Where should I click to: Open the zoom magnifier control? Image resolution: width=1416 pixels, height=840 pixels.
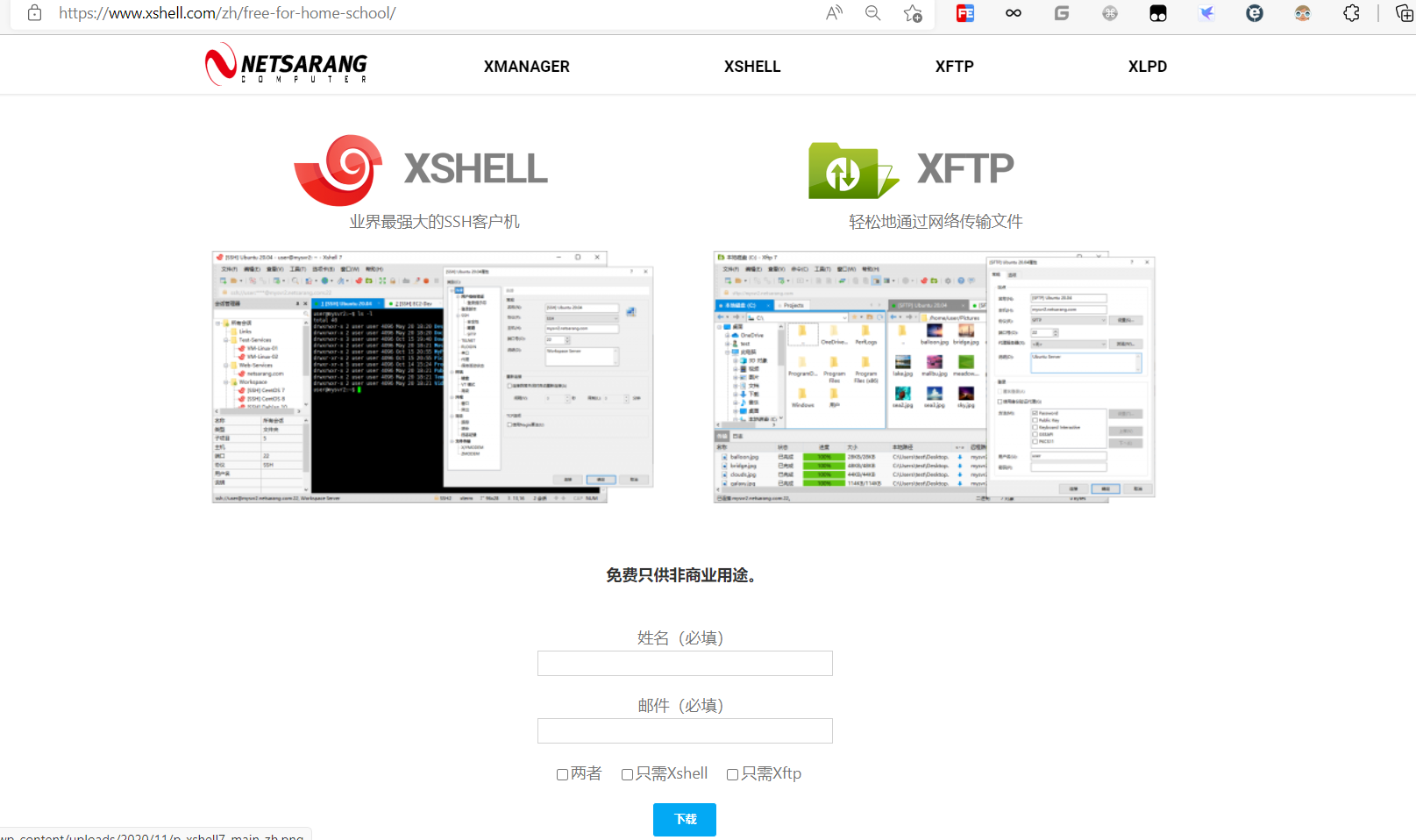click(873, 13)
